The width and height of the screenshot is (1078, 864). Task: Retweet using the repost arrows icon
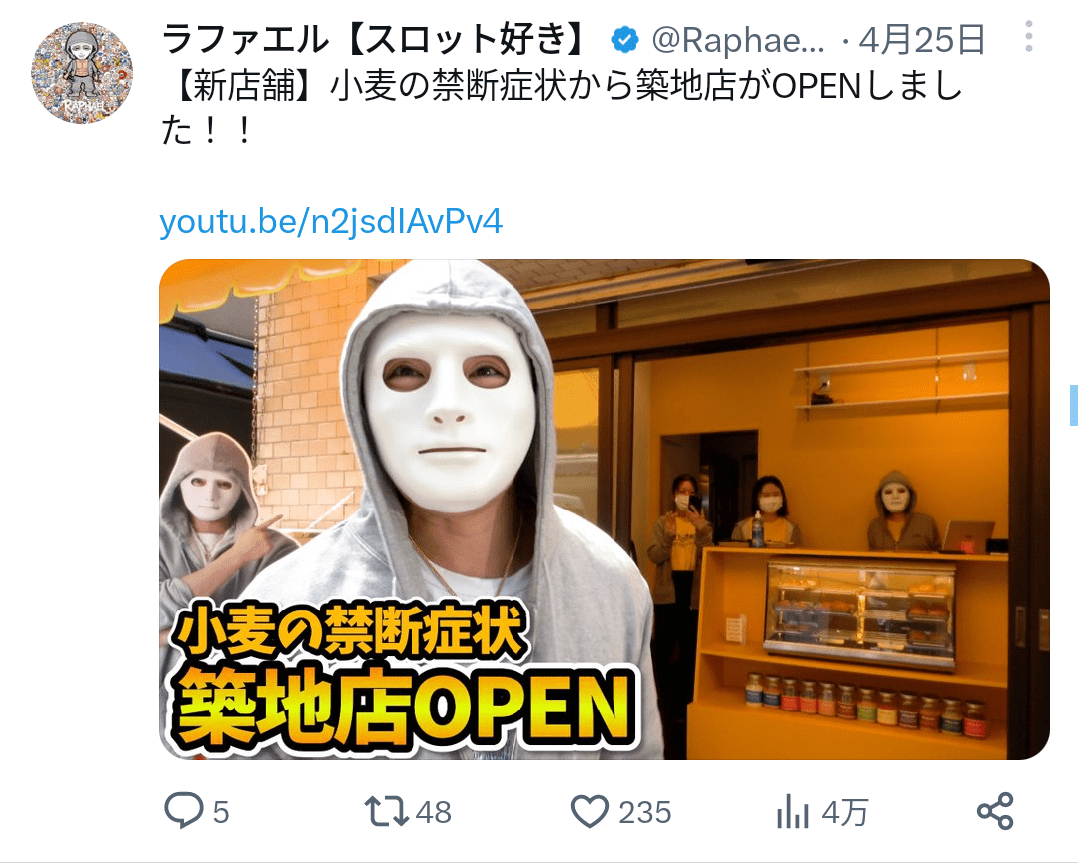(387, 811)
